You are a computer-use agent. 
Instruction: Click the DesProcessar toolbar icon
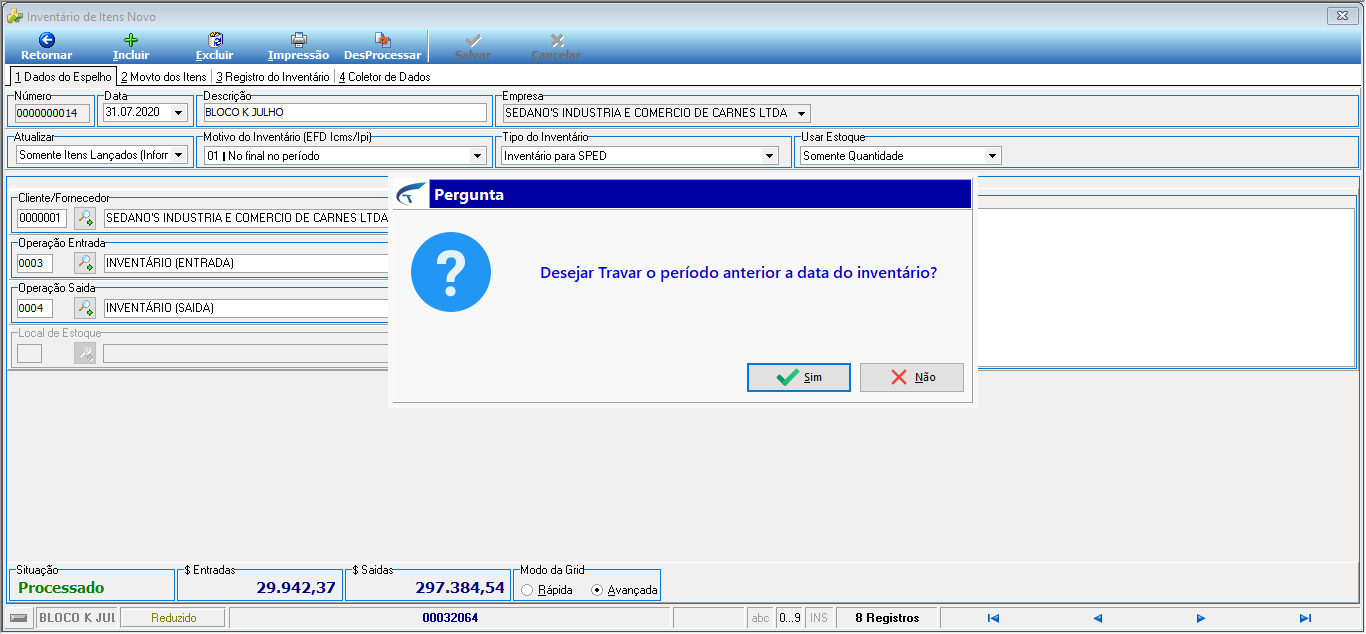(x=382, y=40)
